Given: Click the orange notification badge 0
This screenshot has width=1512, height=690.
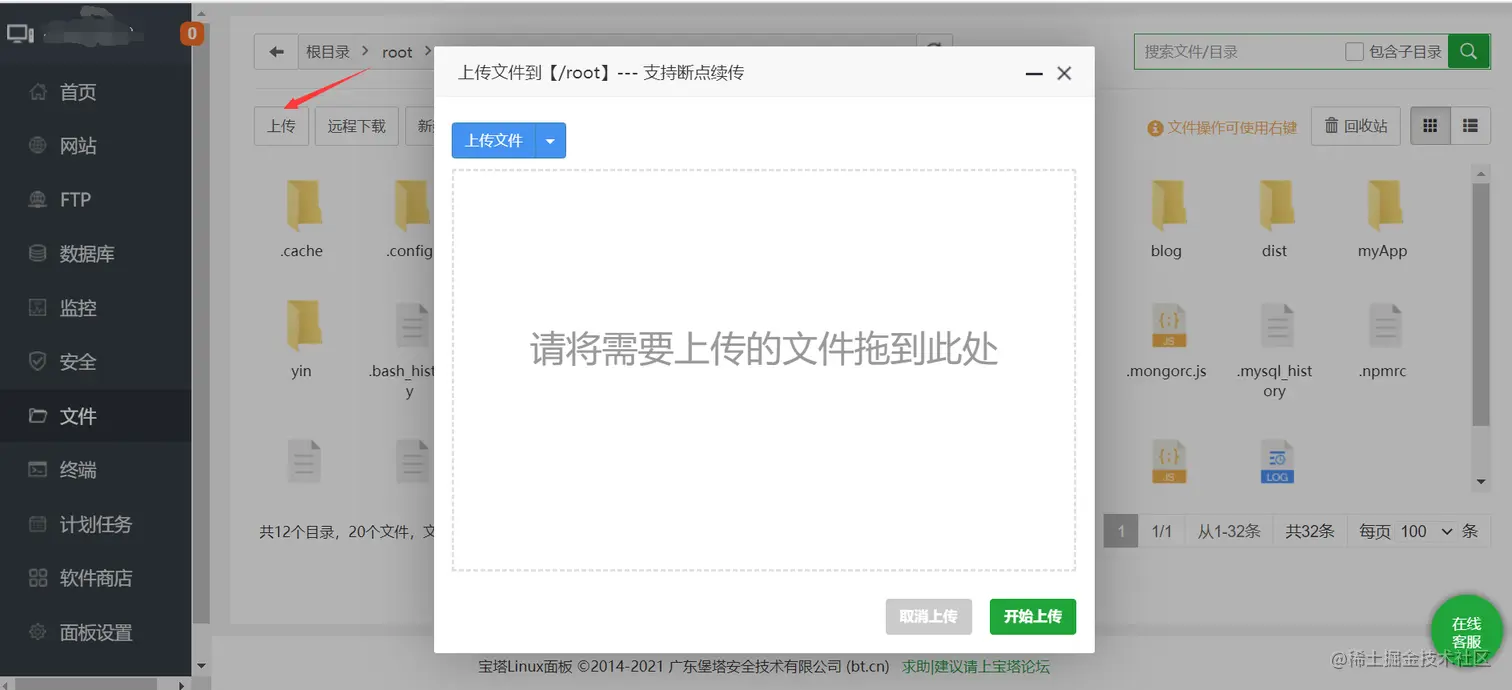Looking at the screenshot, I should click(191, 34).
